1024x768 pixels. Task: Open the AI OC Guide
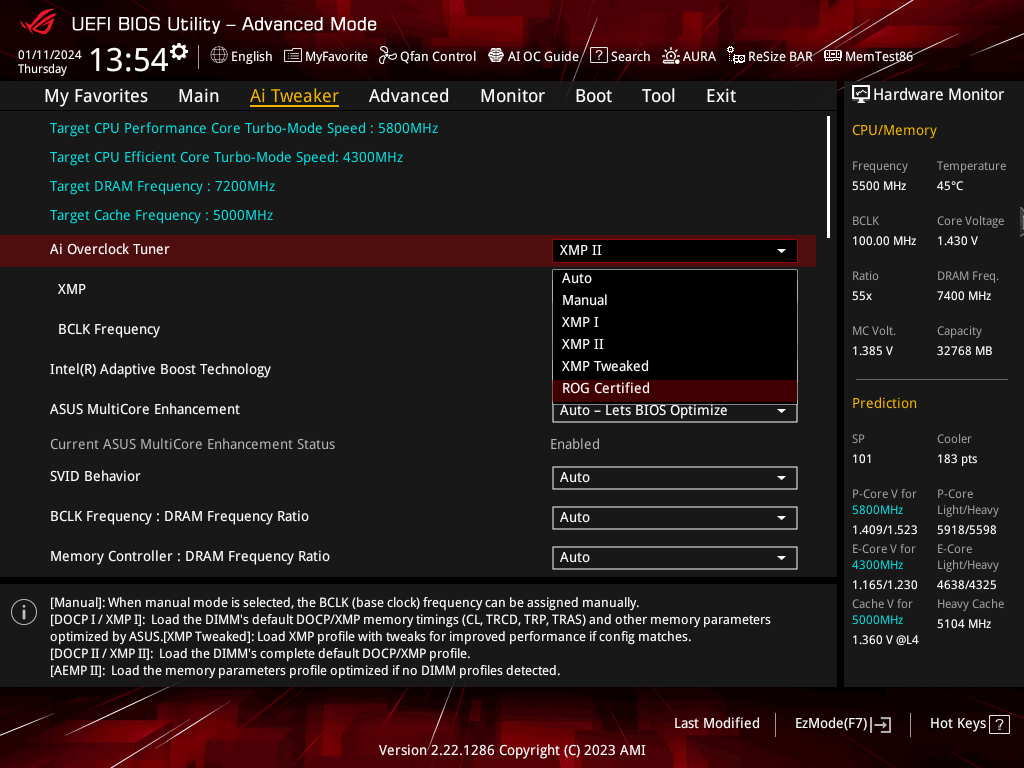click(533, 56)
